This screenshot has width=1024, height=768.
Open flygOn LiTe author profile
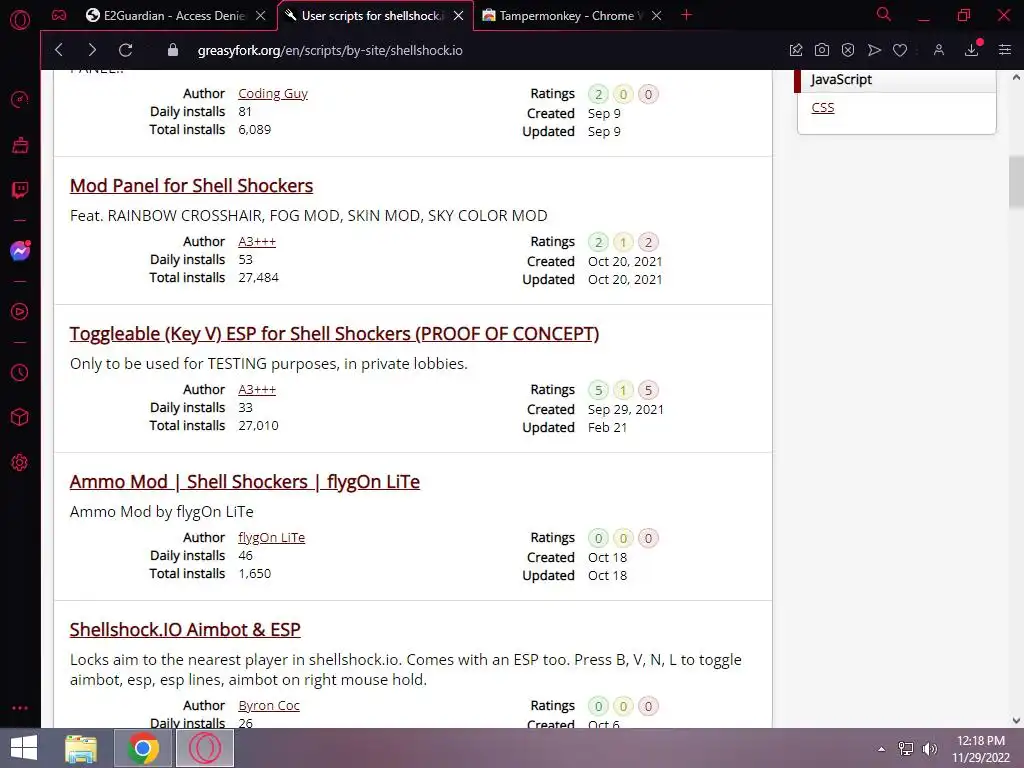click(x=271, y=537)
